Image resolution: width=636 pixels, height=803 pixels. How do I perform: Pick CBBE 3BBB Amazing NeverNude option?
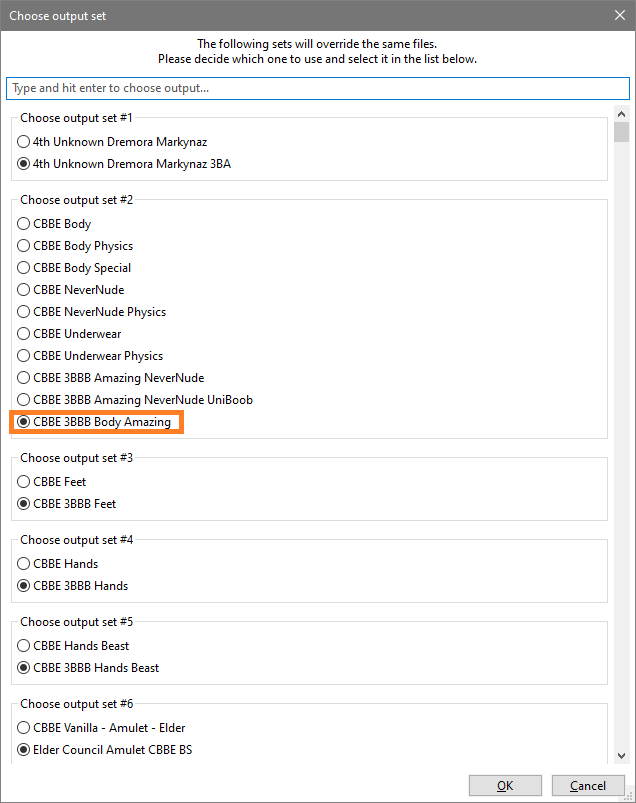pos(111,378)
